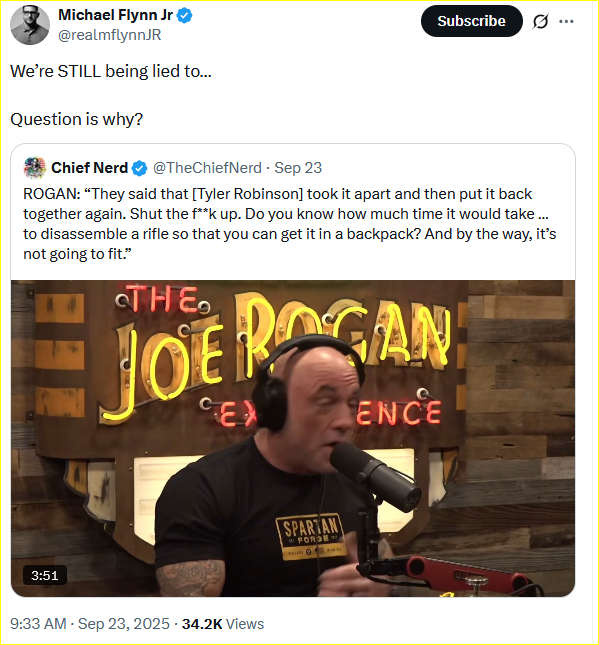Click the Subscribe button

pyautogui.click(x=471, y=21)
